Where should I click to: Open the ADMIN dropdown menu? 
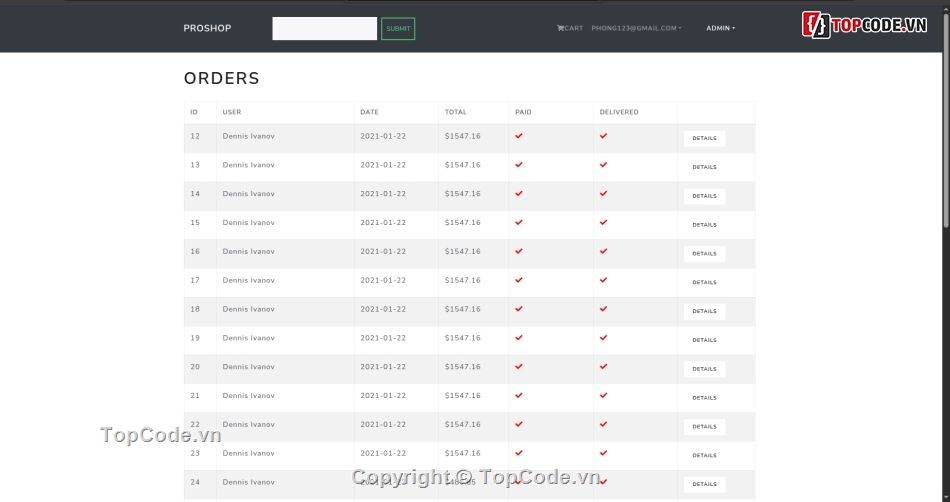click(x=720, y=28)
